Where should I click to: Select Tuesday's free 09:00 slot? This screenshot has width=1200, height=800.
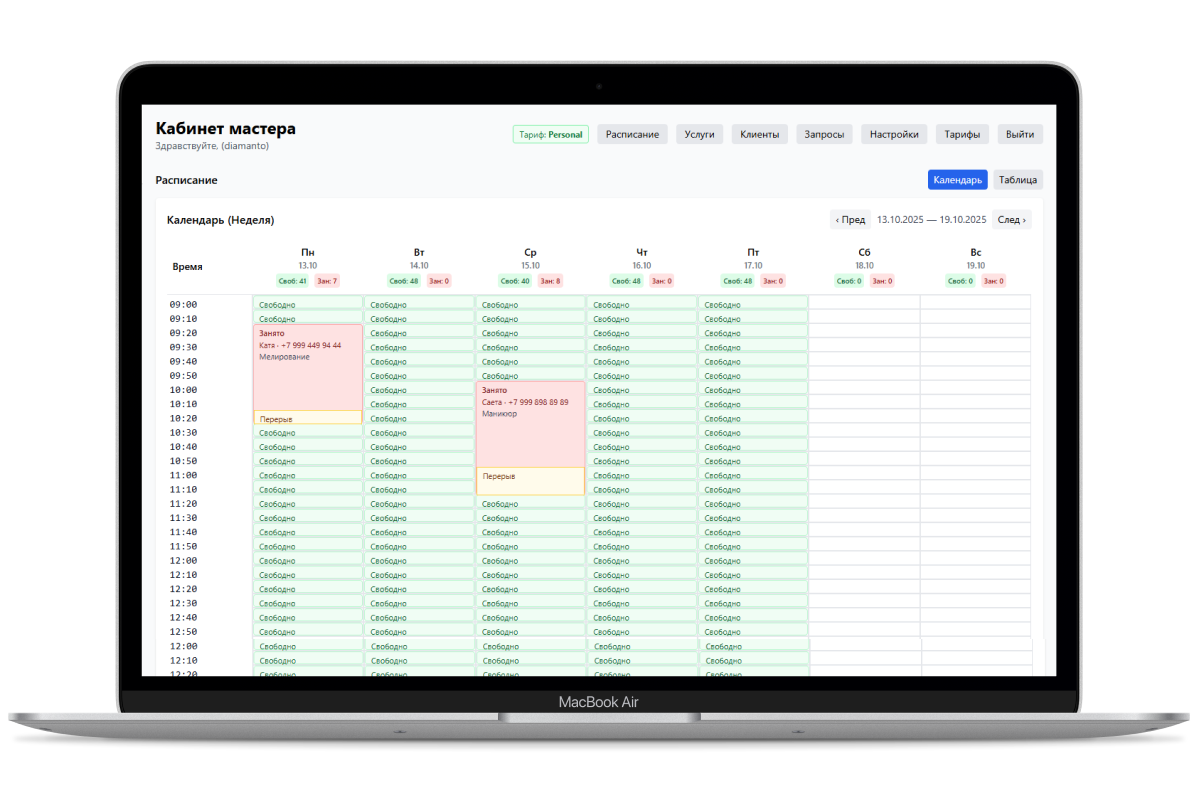(419, 304)
